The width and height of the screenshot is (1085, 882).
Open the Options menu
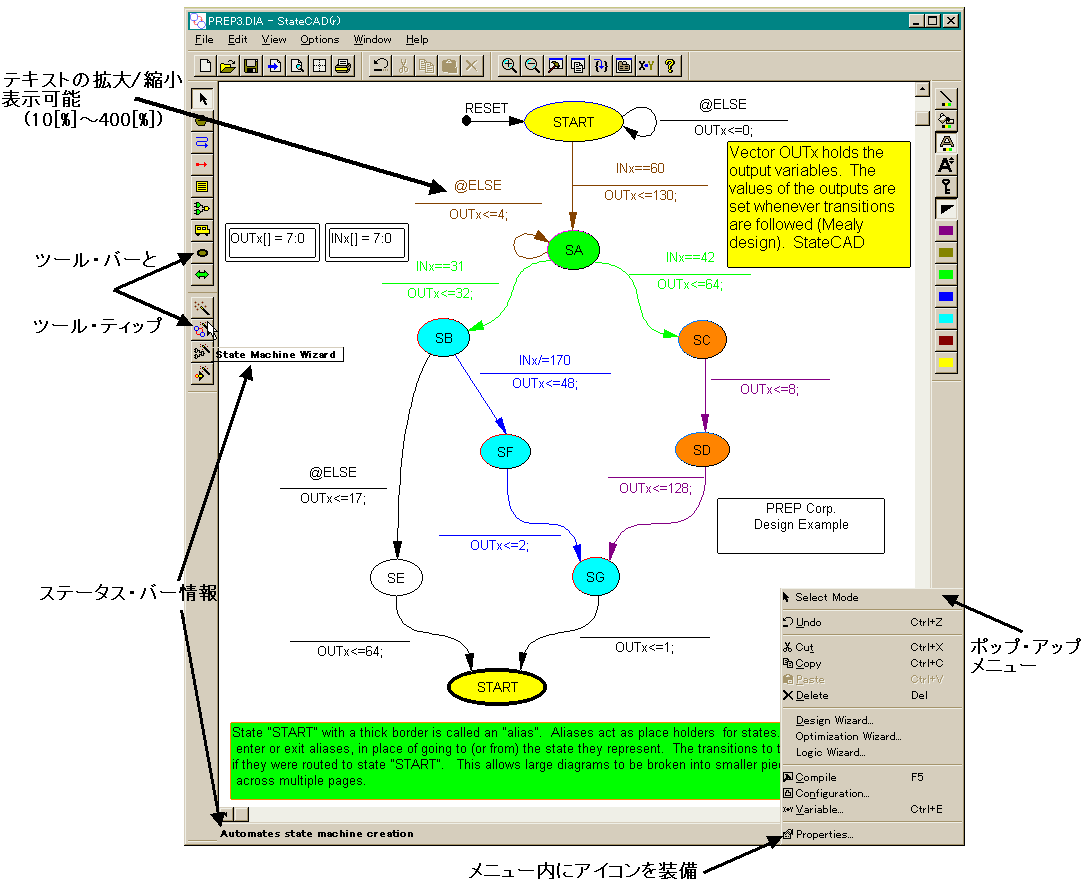pos(320,40)
